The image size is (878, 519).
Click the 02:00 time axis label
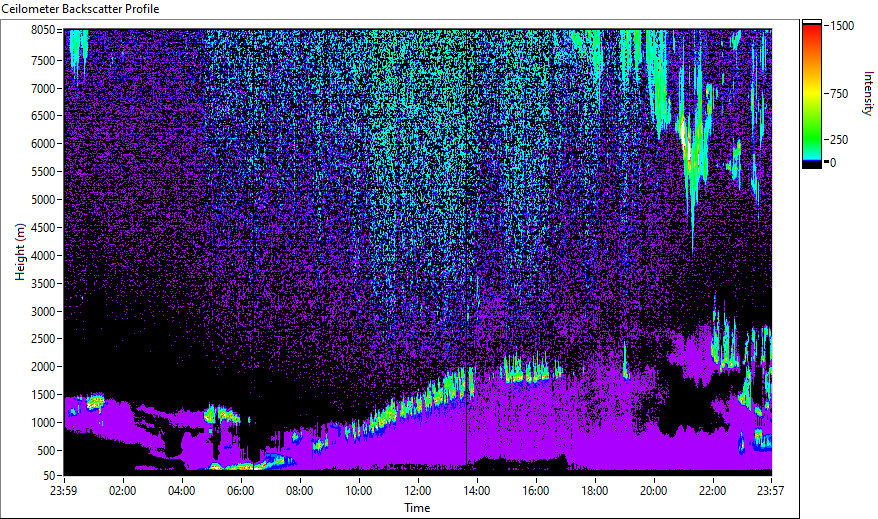(123, 491)
